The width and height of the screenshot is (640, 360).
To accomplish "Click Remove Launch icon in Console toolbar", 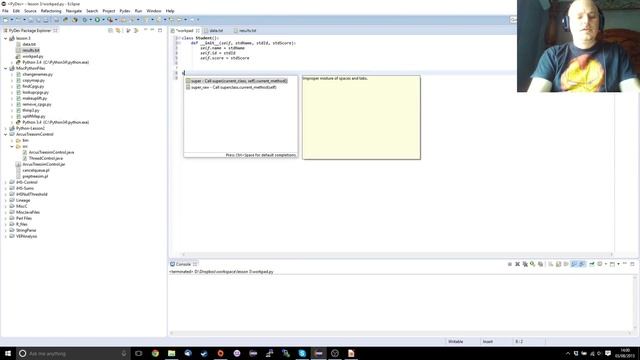I will (518, 264).
